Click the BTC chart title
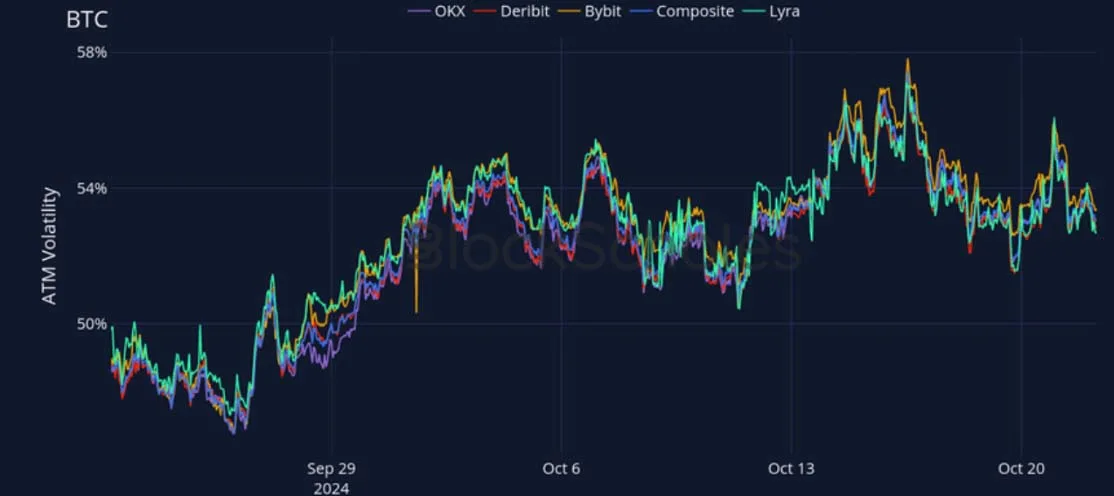Image resolution: width=1114 pixels, height=496 pixels. point(87,20)
